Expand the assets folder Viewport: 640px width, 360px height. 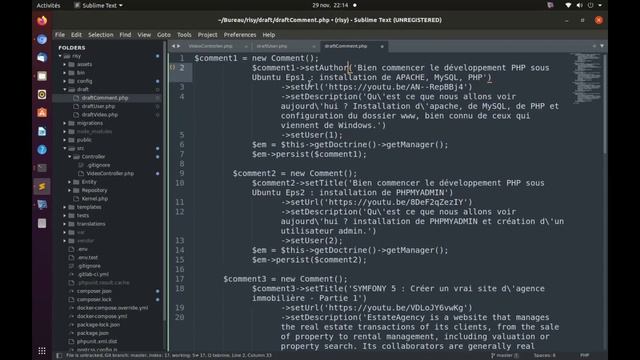65,64
